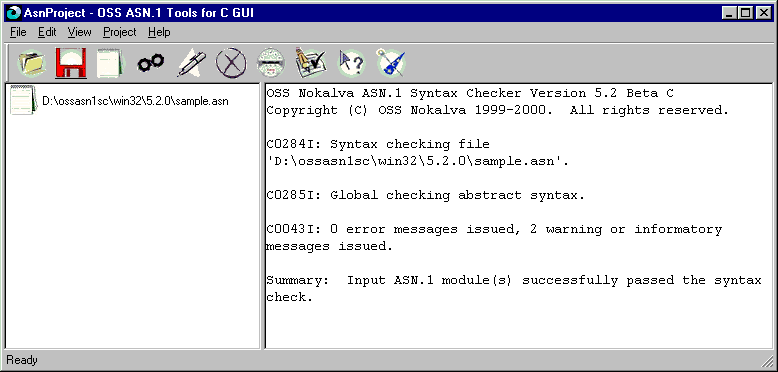
Task: Click the context help arrow question icon
Action: pos(351,63)
